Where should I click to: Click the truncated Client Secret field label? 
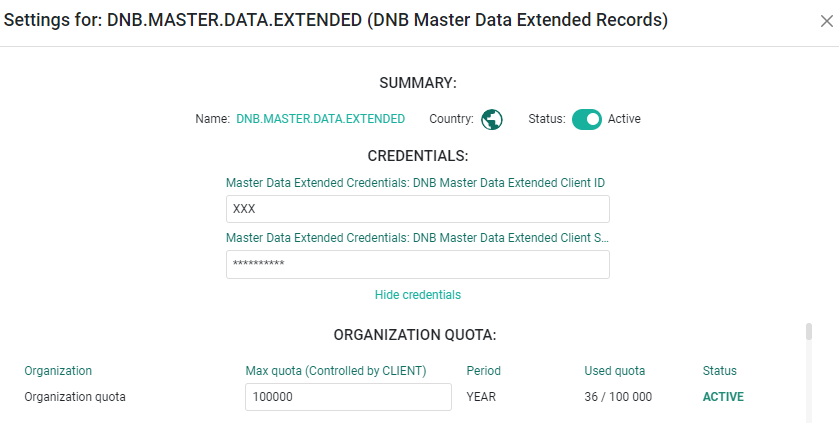point(417,238)
